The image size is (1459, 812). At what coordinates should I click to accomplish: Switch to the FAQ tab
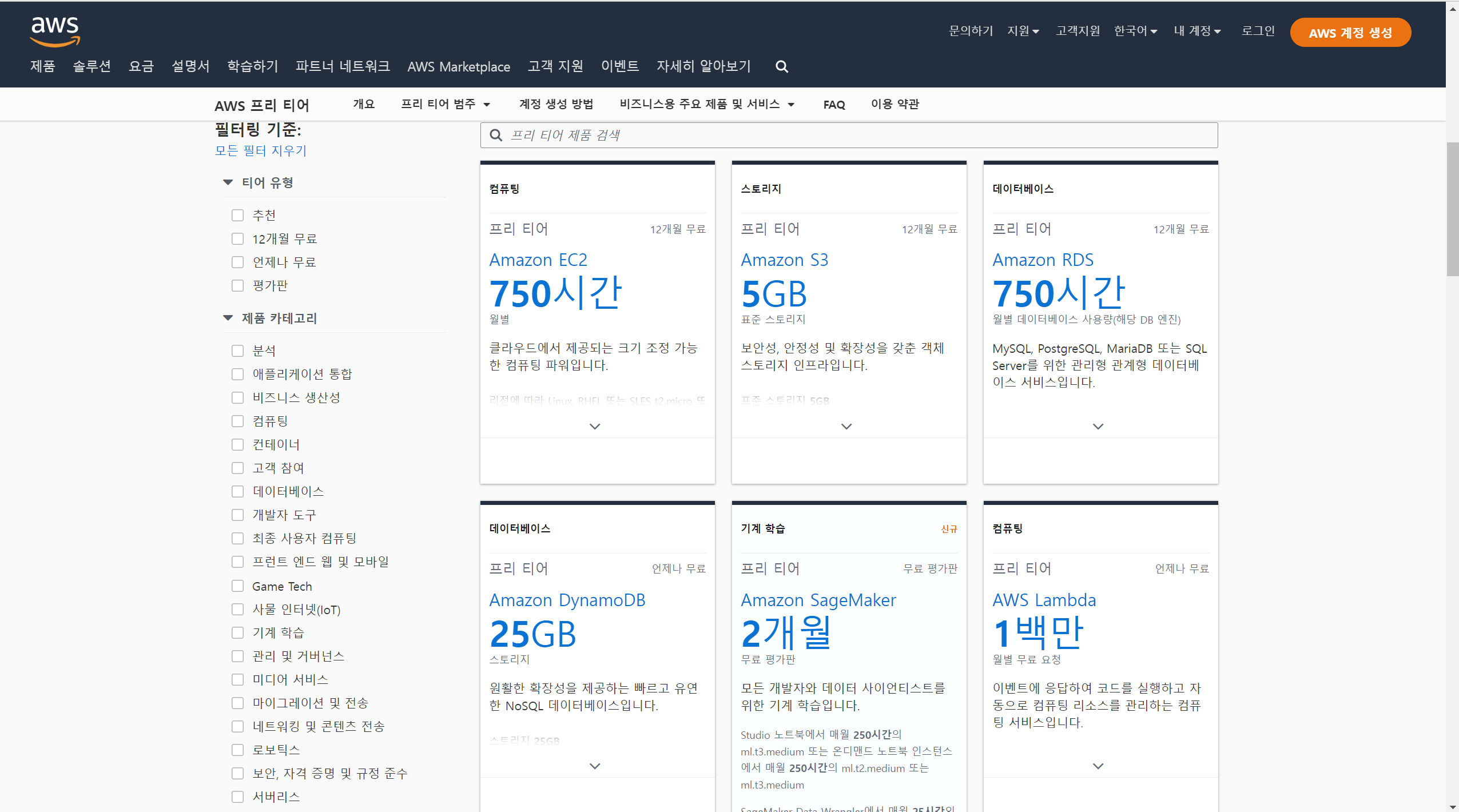point(834,105)
